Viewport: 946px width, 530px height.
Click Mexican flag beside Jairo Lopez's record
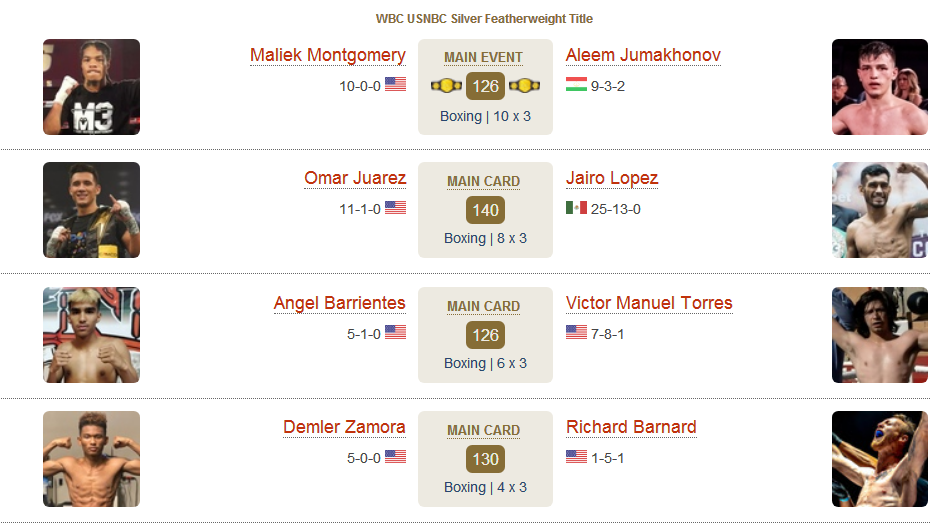coord(576,208)
